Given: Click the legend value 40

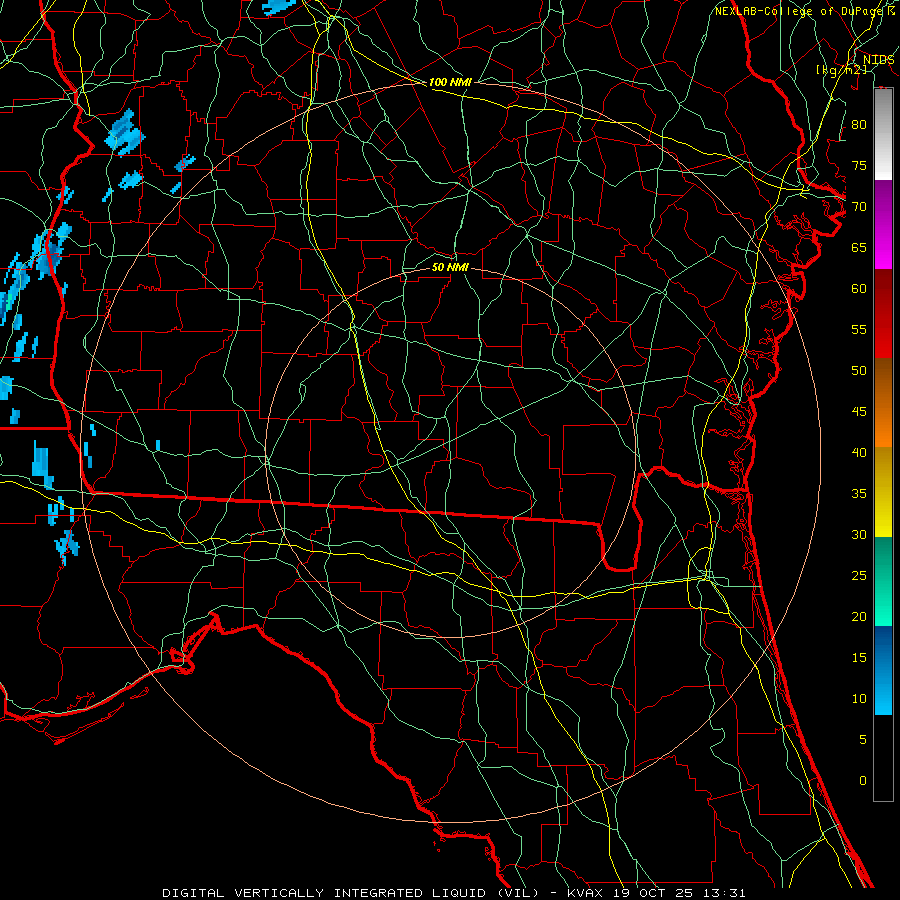Looking at the screenshot, I should tap(859, 452).
